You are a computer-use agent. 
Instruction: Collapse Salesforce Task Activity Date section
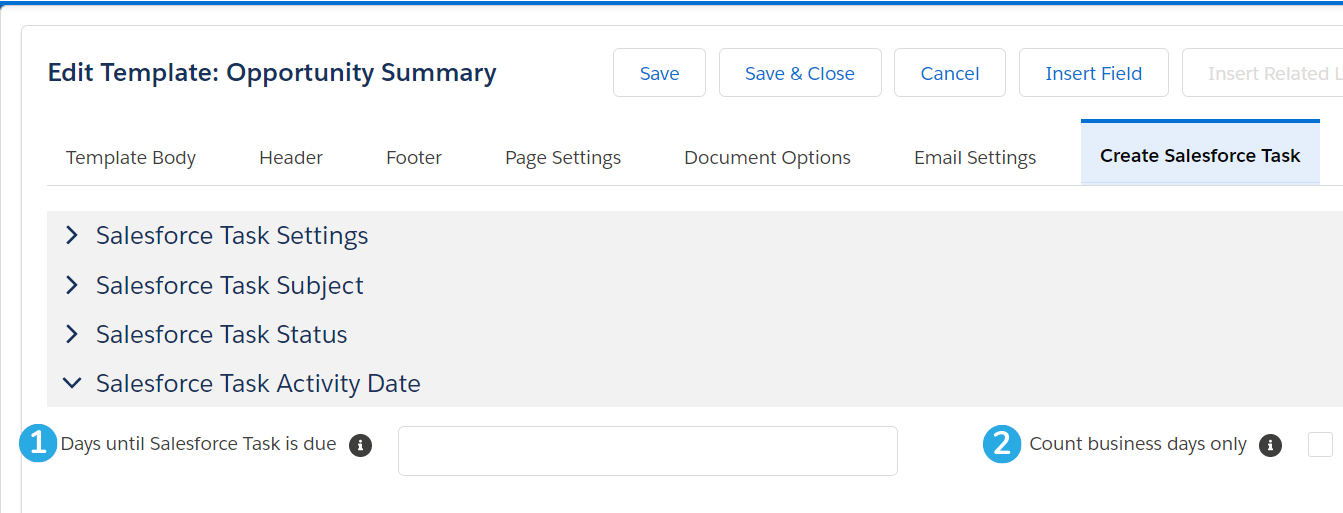(x=242, y=383)
